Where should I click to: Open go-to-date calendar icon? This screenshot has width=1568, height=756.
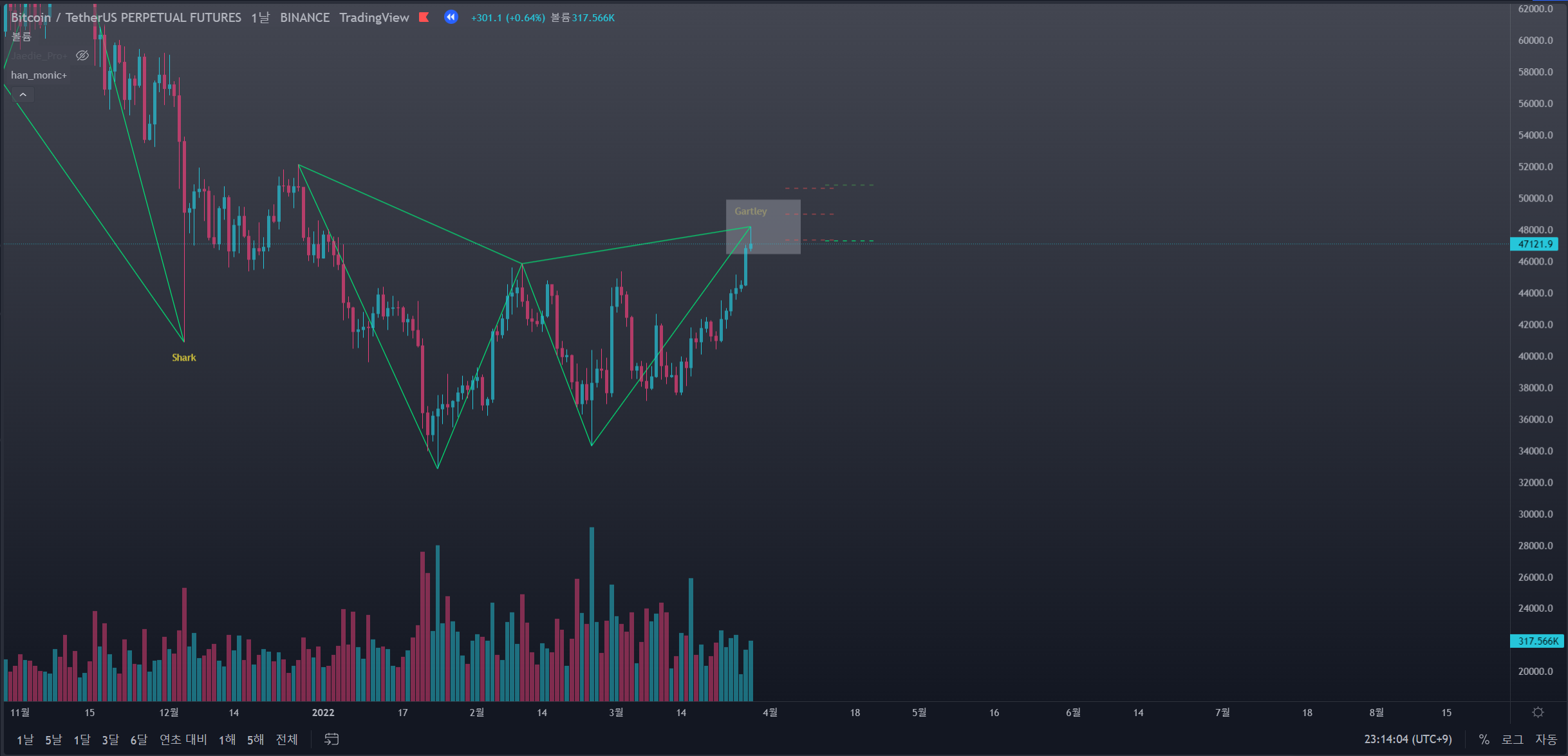331,739
